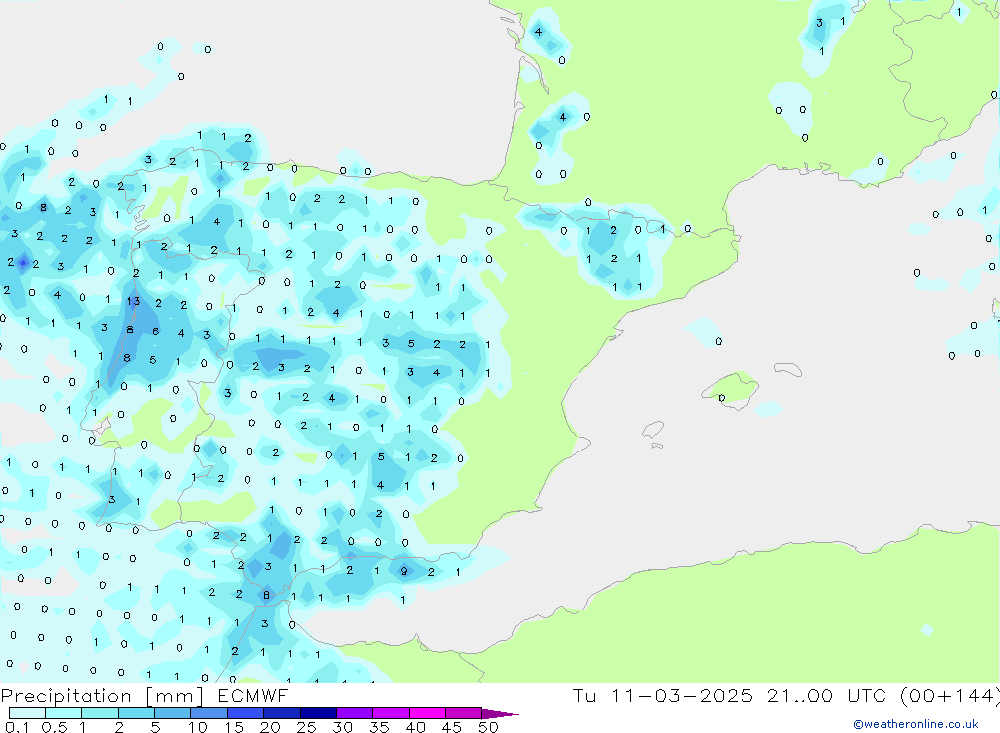Click the 25–30 mm dark navy legend swatch
This screenshot has width=1000, height=733.
pos(318,713)
